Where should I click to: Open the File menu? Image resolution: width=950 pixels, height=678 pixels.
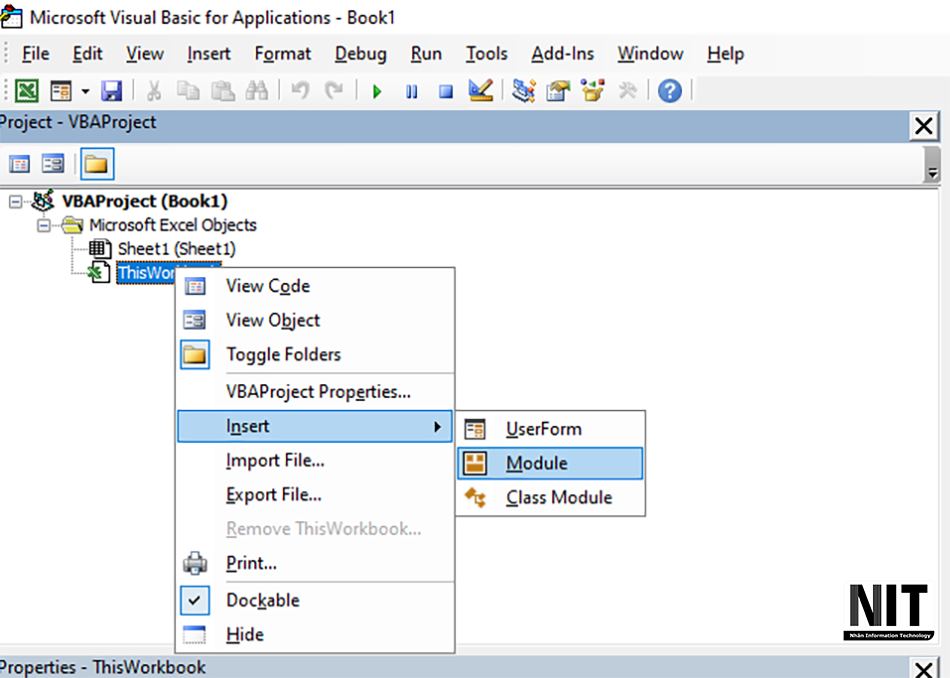(x=35, y=54)
